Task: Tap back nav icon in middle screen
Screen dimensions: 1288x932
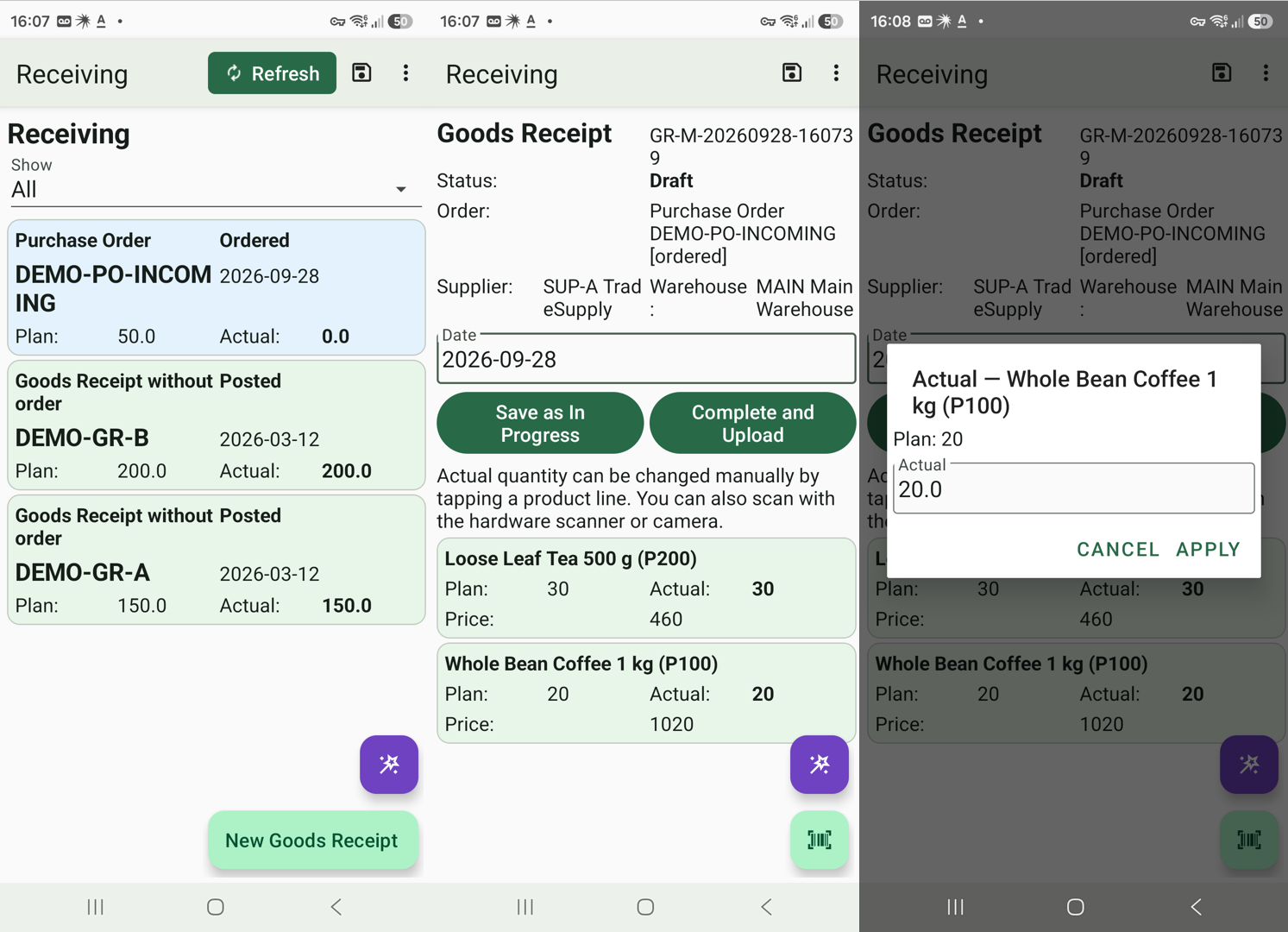Action: pos(766,907)
